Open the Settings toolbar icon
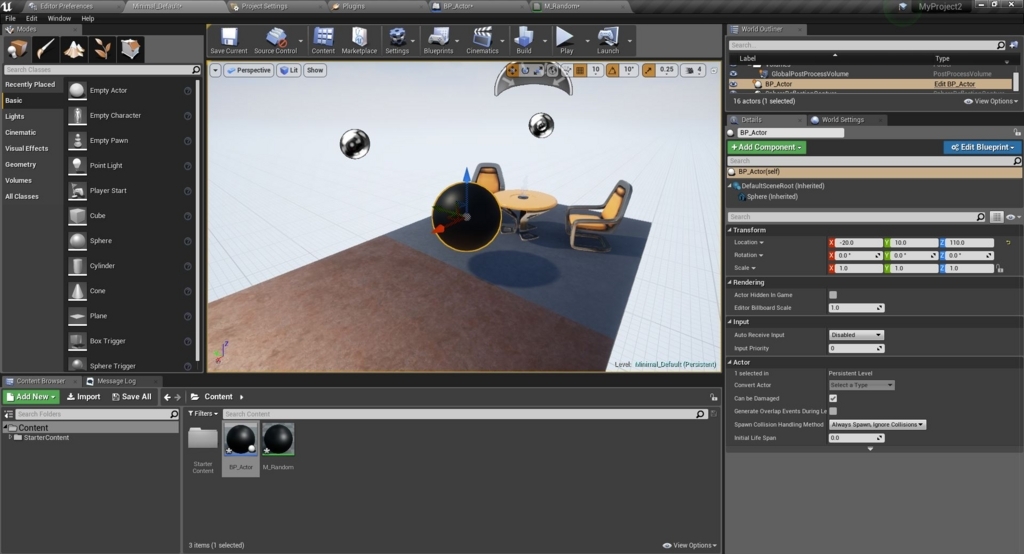Viewport: 1024px width, 554px height. (396, 41)
